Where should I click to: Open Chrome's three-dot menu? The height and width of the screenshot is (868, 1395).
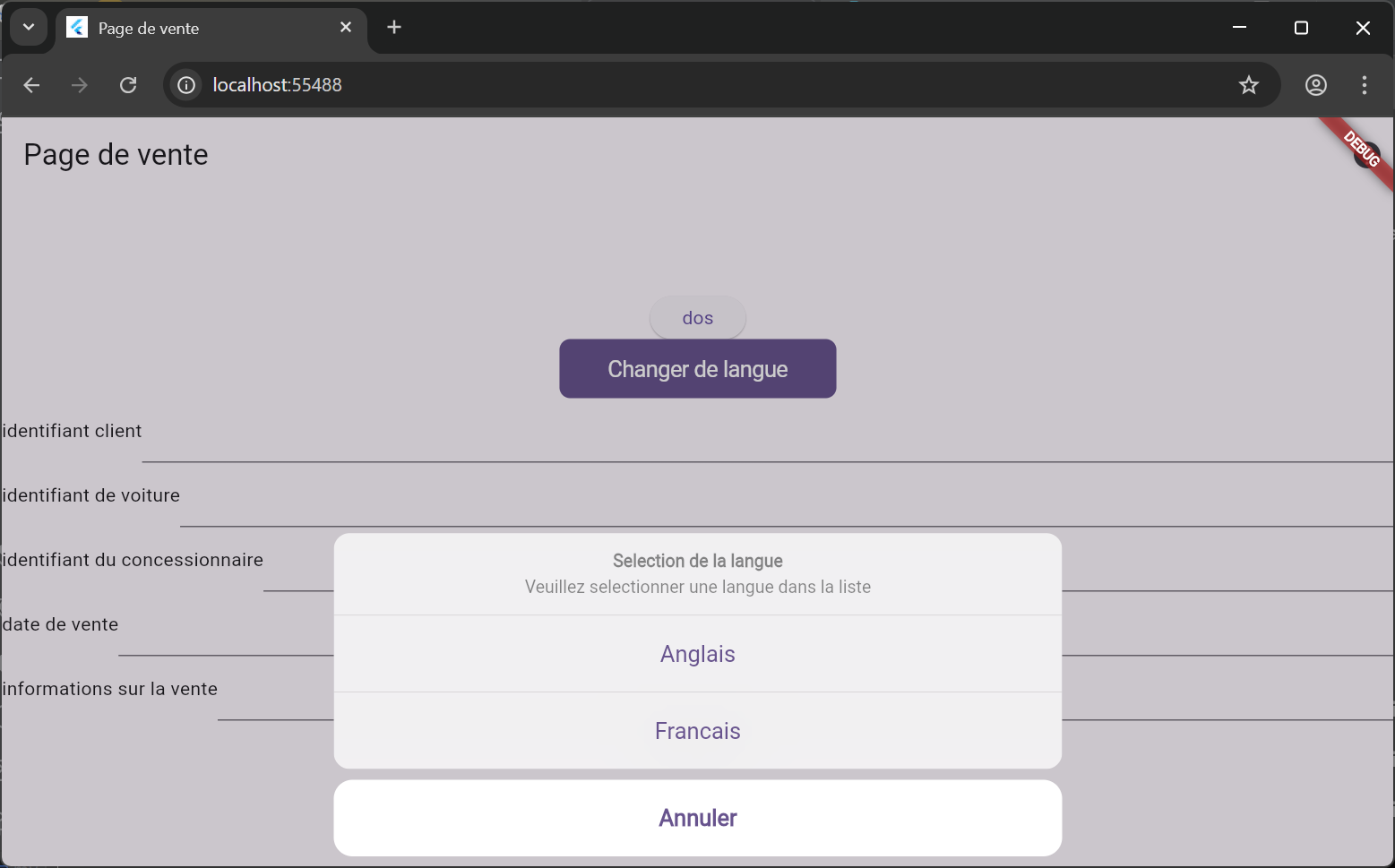pos(1364,84)
